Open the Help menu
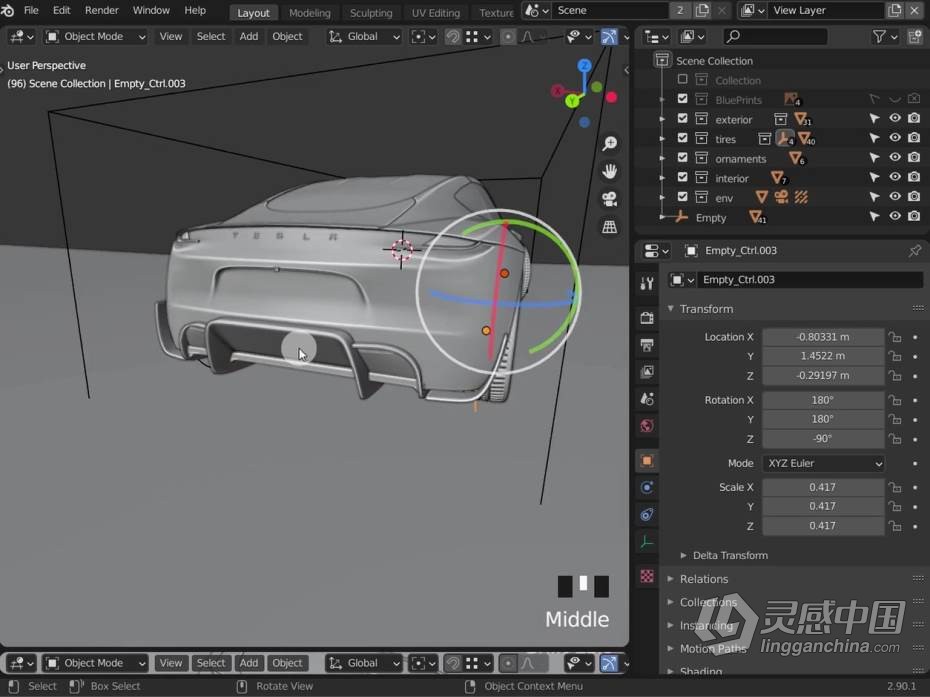 (x=195, y=11)
